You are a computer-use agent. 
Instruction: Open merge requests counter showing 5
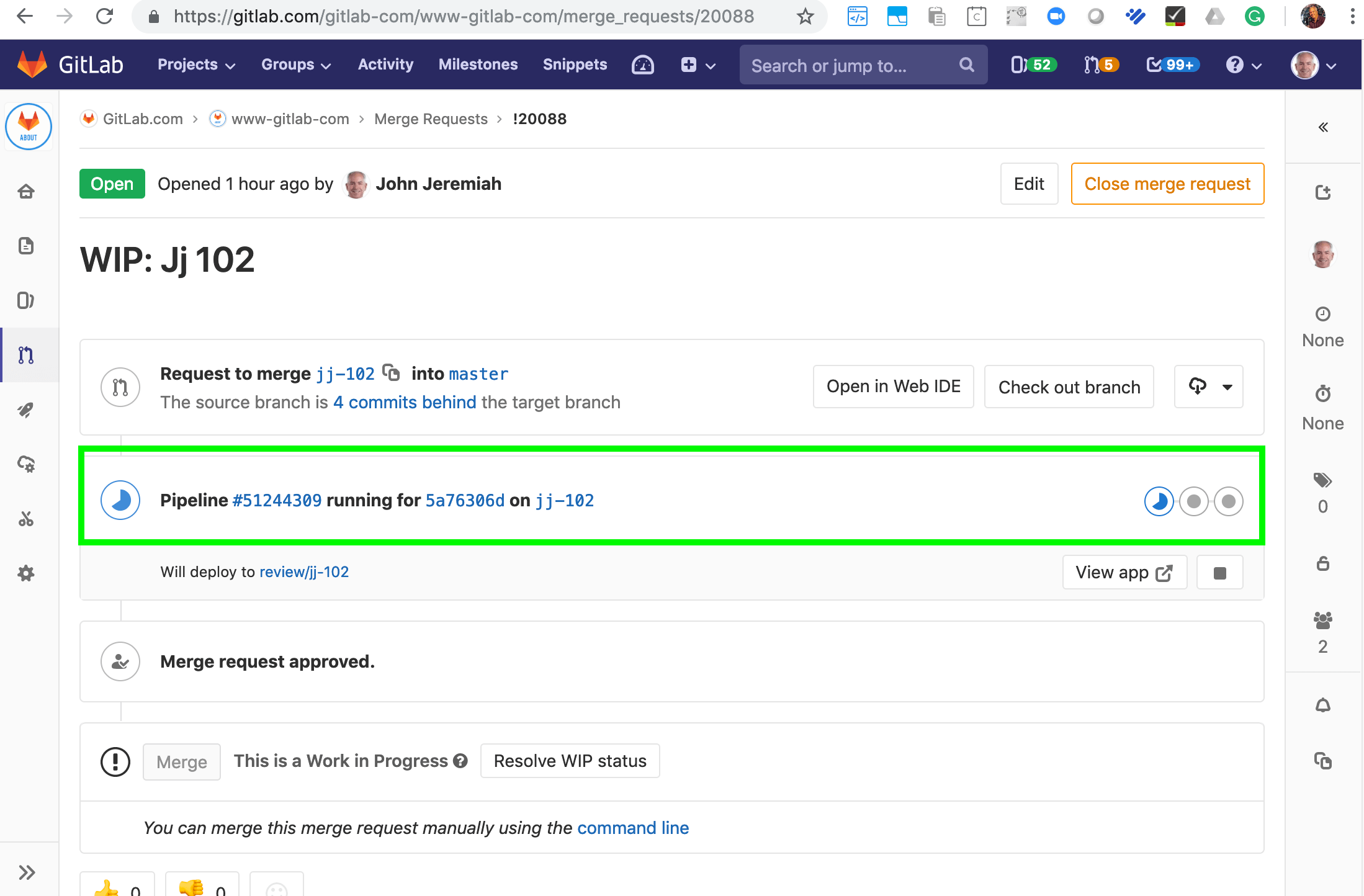[x=1102, y=65]
